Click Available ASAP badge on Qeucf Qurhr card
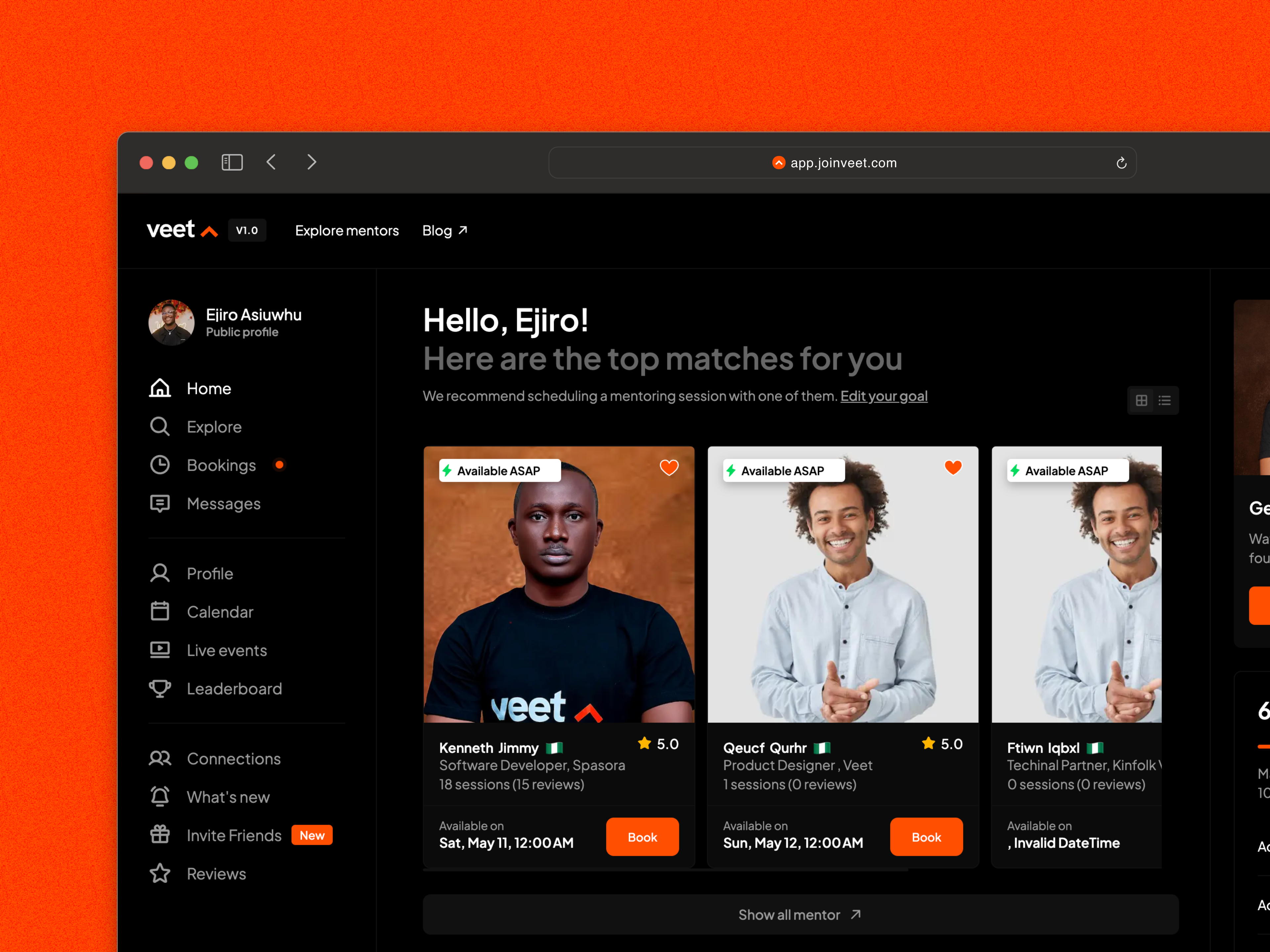 (784, 471)
